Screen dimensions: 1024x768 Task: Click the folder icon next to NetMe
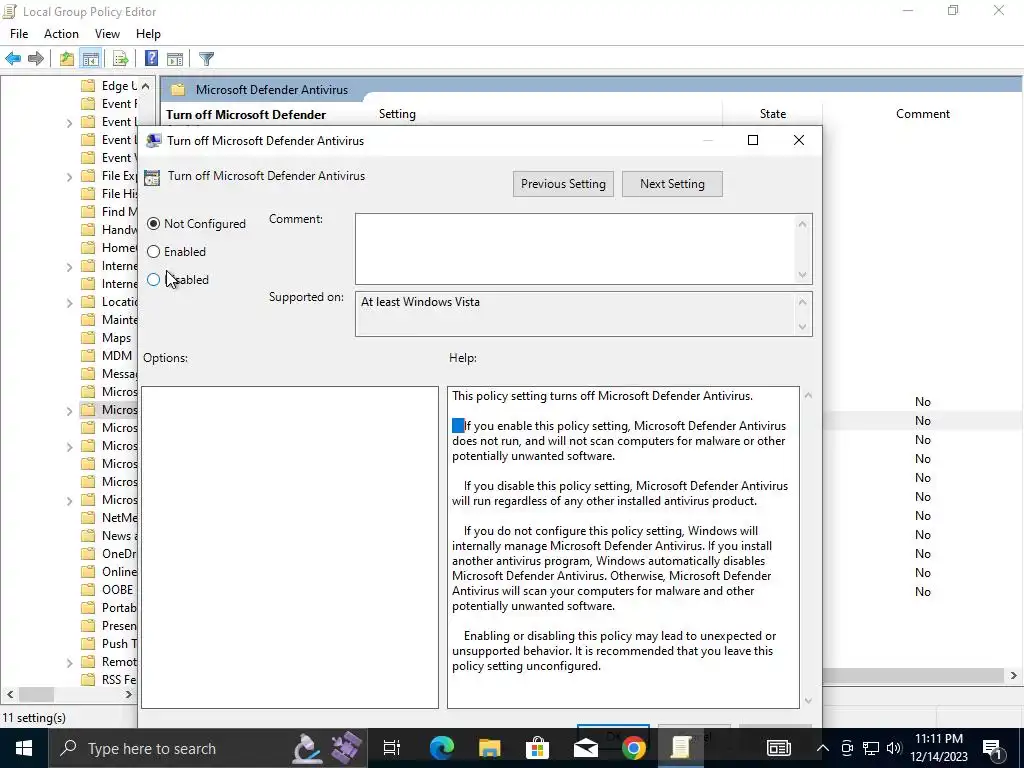click(88, 517)
